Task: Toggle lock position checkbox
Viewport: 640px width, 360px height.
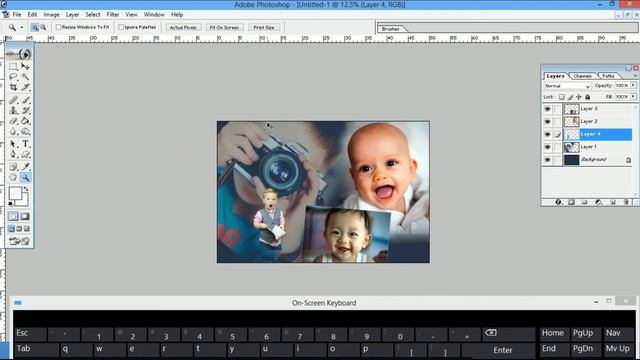Action: pos(579,97)
